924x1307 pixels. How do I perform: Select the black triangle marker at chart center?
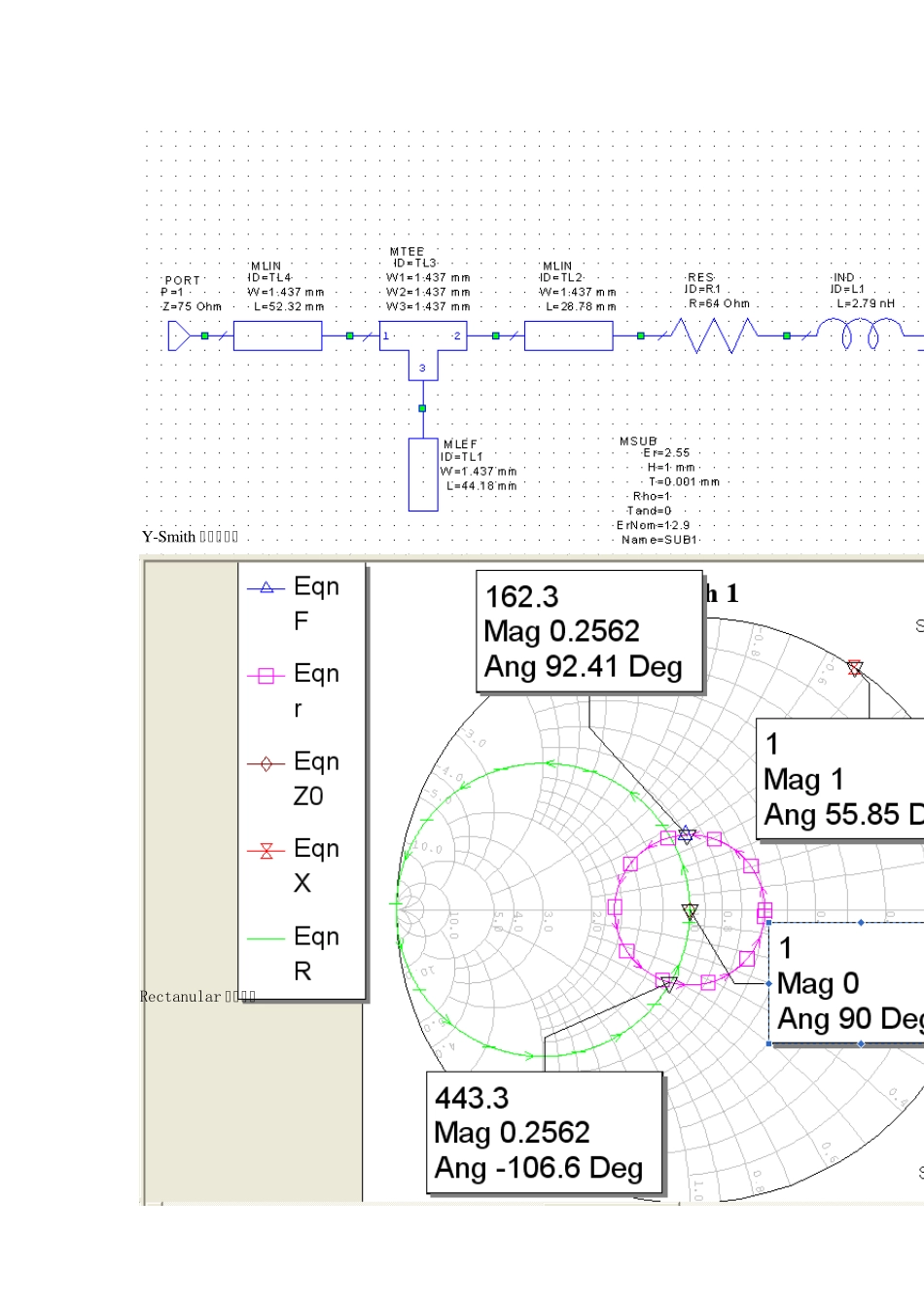[690, 911]
